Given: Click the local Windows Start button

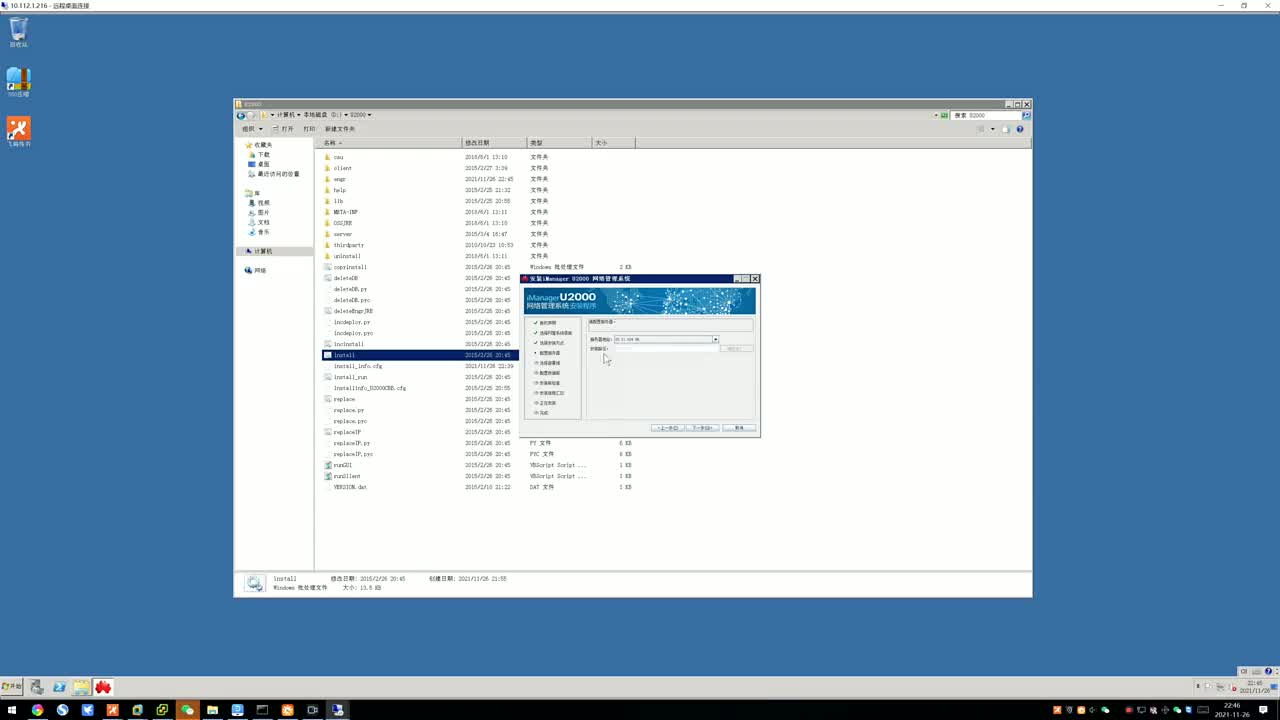Looking at the screenshot, I should click(x=12, y=710).
